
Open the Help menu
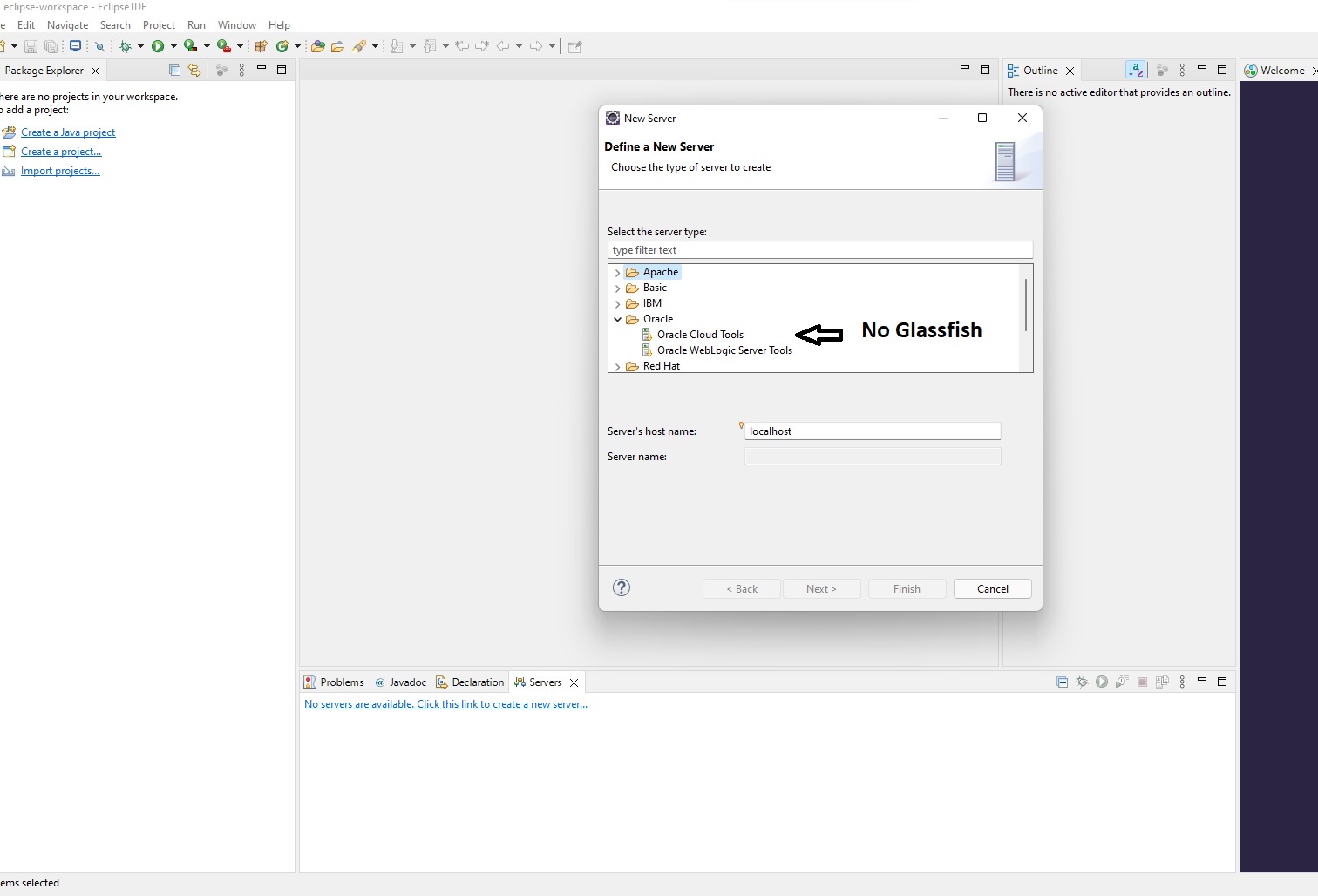pyautogui.click(x=279, y=25)
